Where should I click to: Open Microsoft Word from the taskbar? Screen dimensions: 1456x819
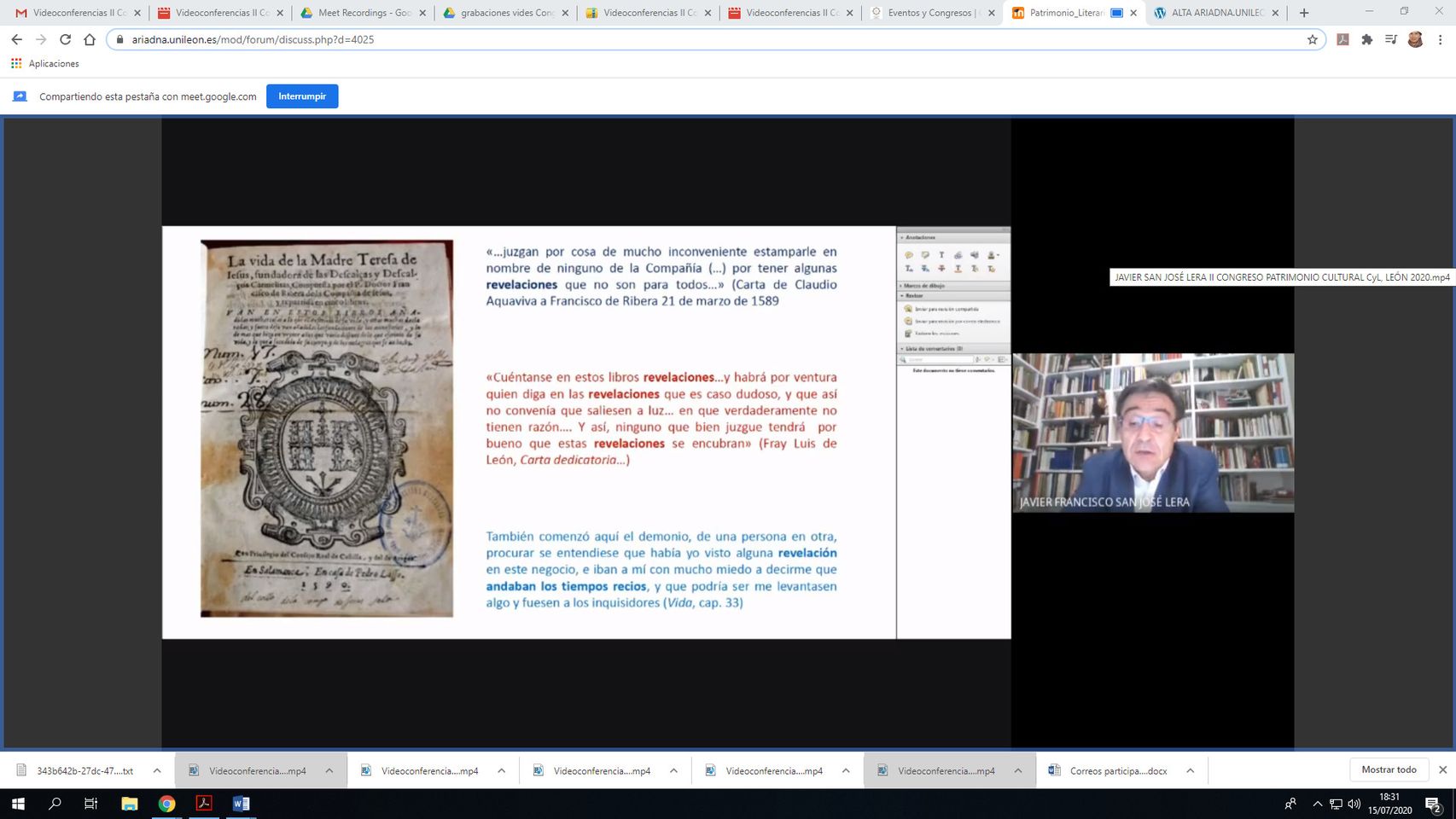tap(241, 804)
